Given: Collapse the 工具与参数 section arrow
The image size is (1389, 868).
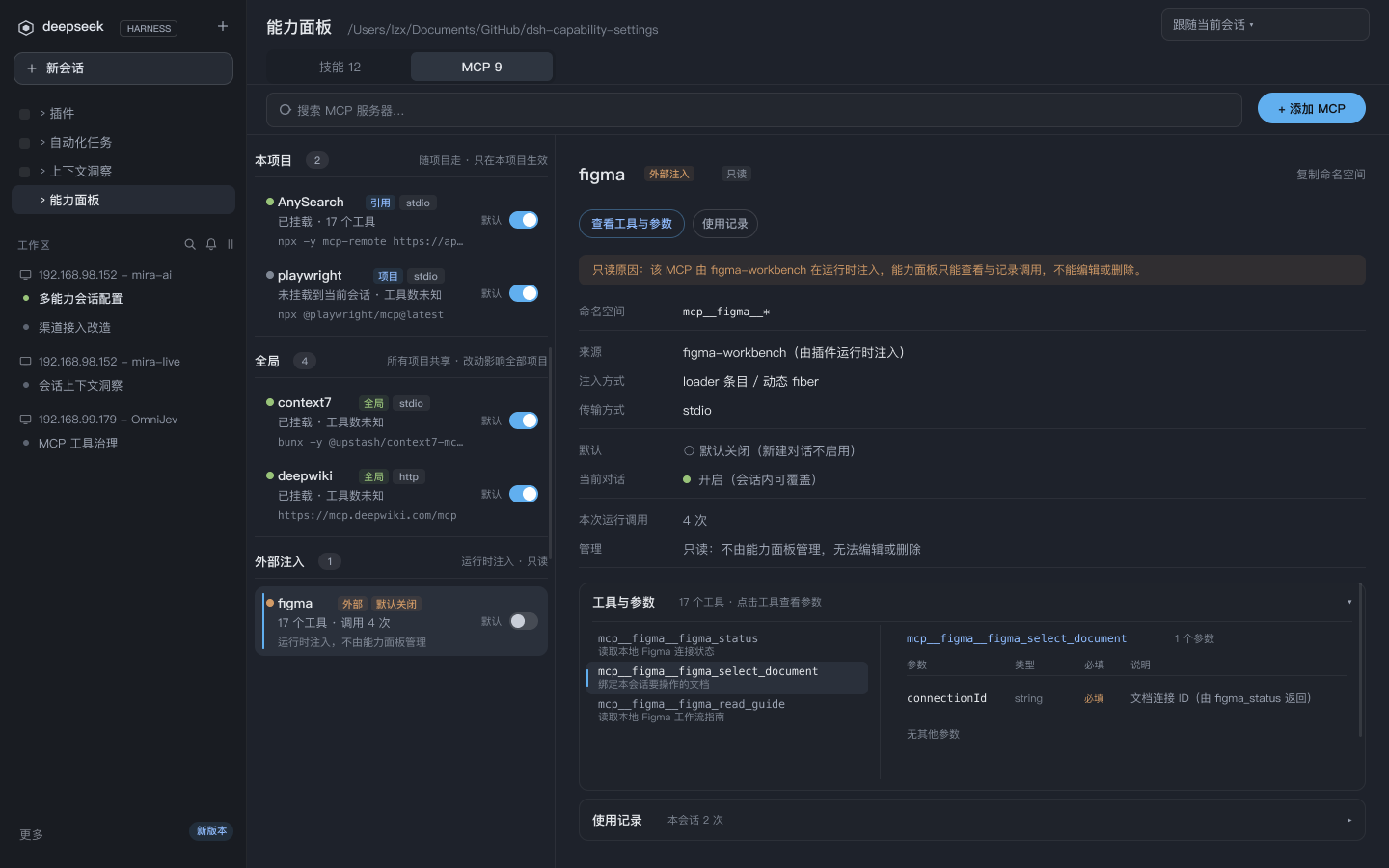Looking at the screenshot, I should click(1349, 602).
